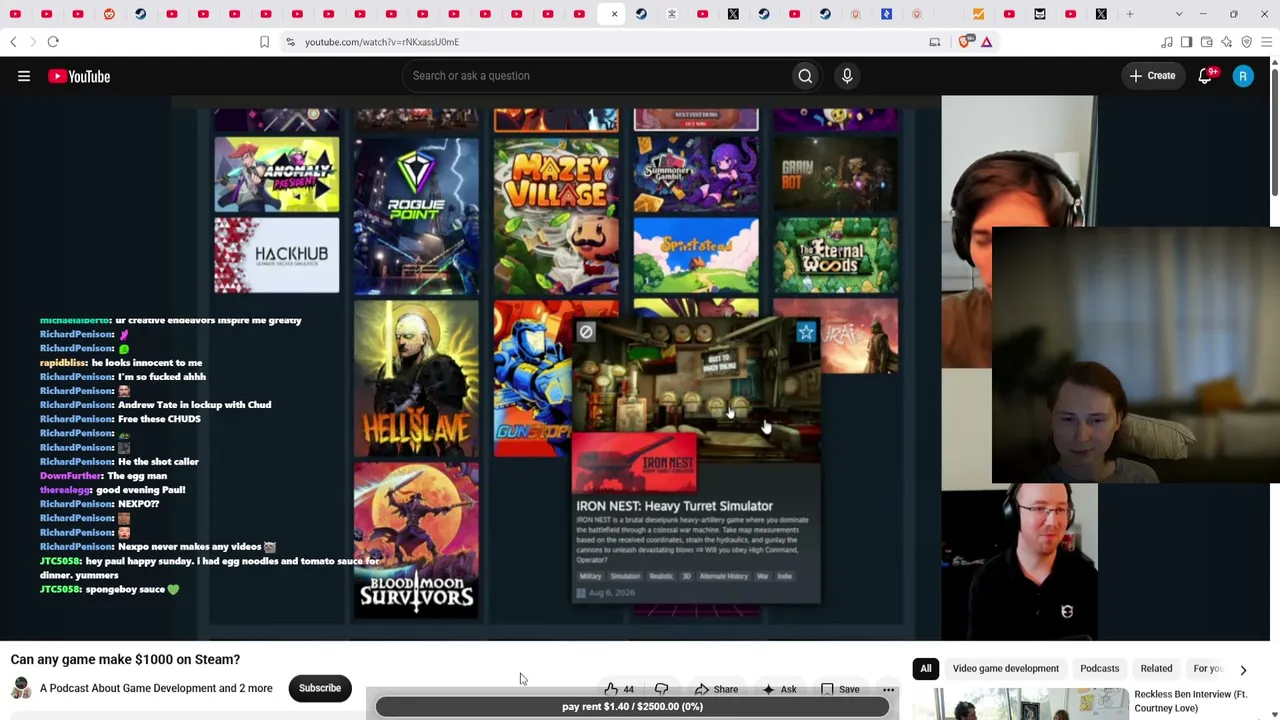Open the YouTube notifications bell
This screenshot has width=1280, height=720.
(1206, 76)
